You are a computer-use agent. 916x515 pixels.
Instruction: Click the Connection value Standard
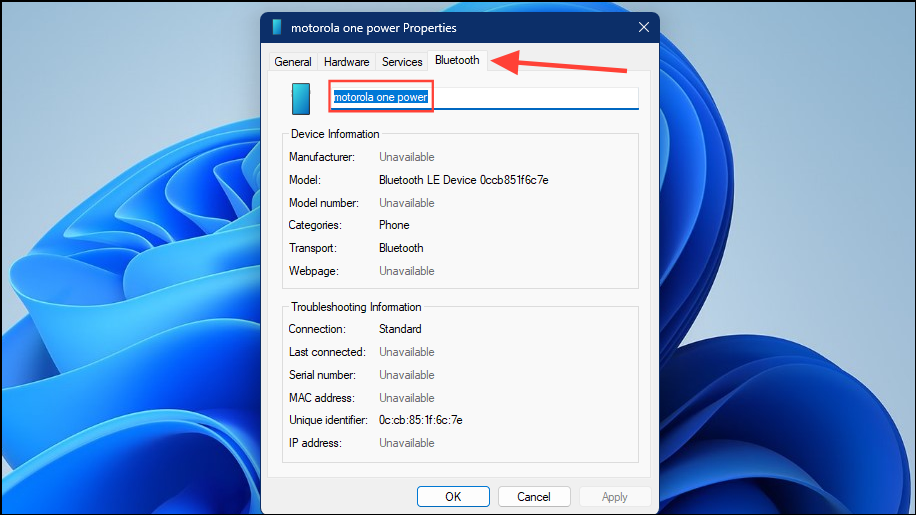400,329
